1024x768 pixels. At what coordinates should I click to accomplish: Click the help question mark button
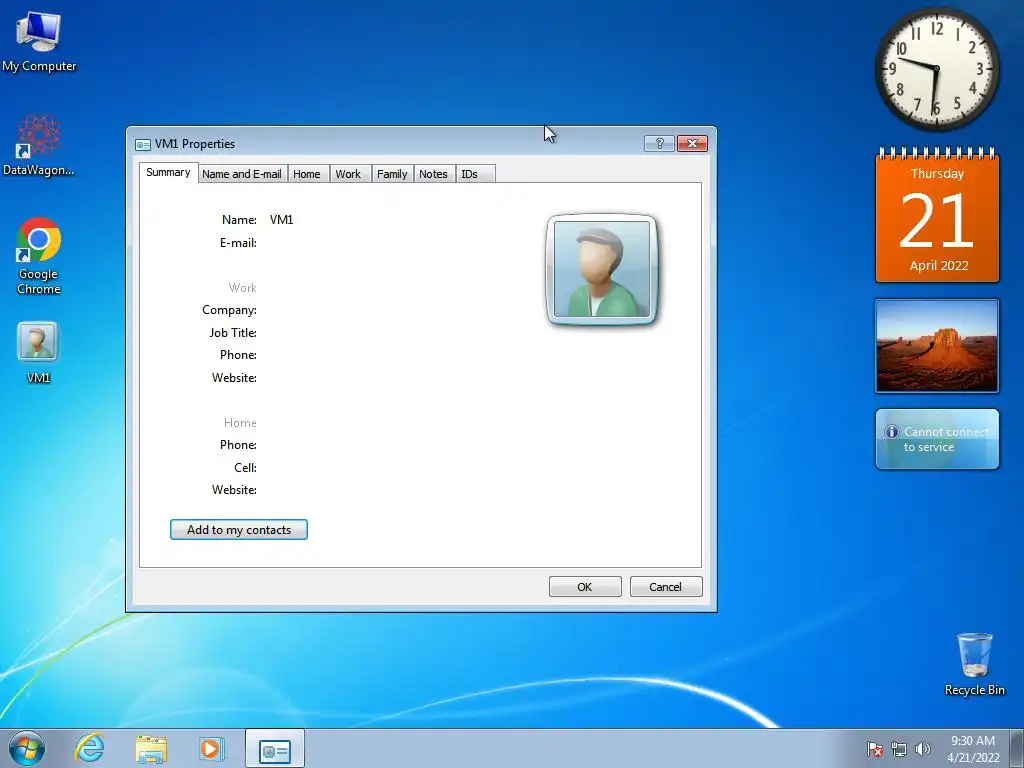point(659,143)
